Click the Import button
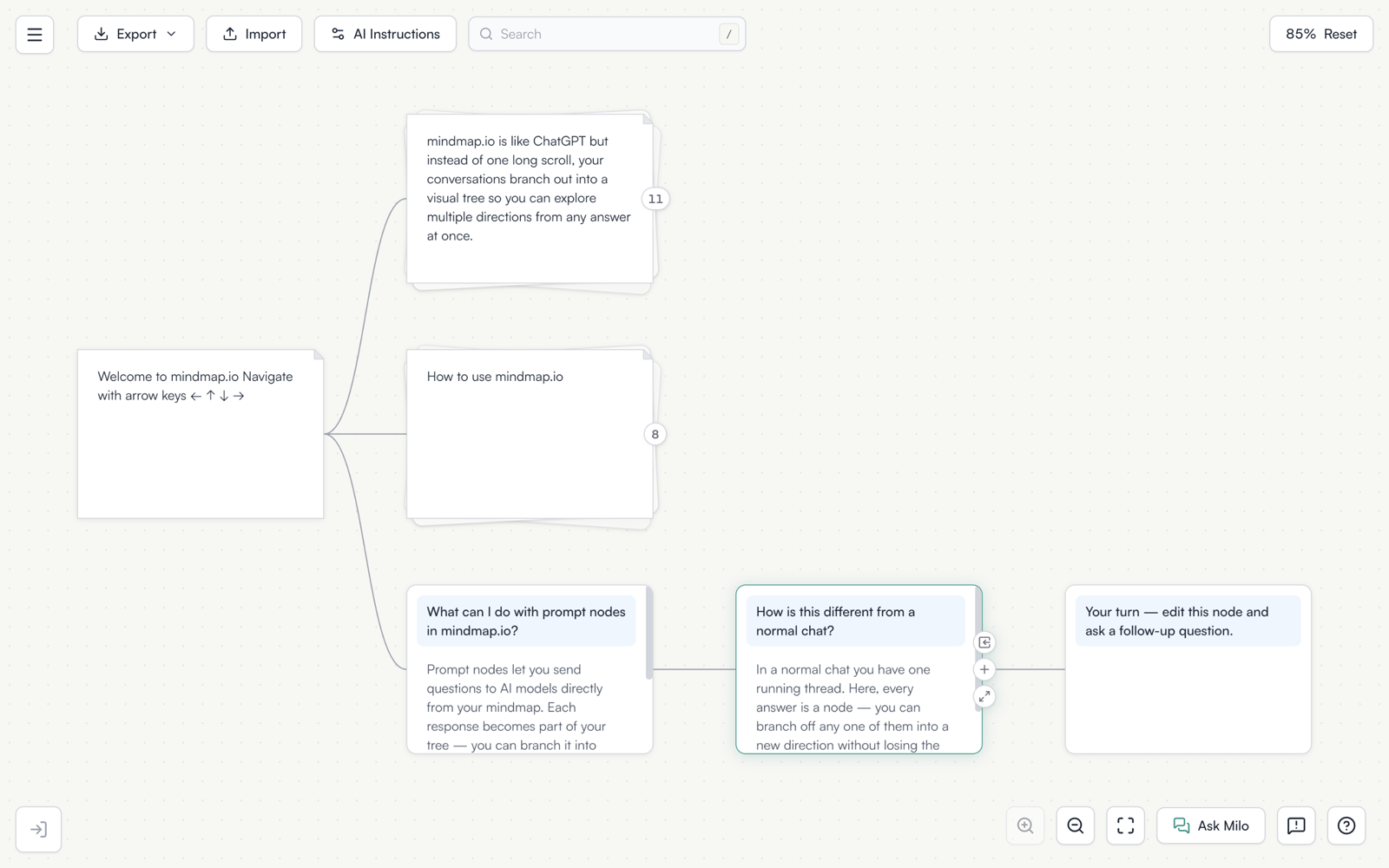 [x=254, y=34]
